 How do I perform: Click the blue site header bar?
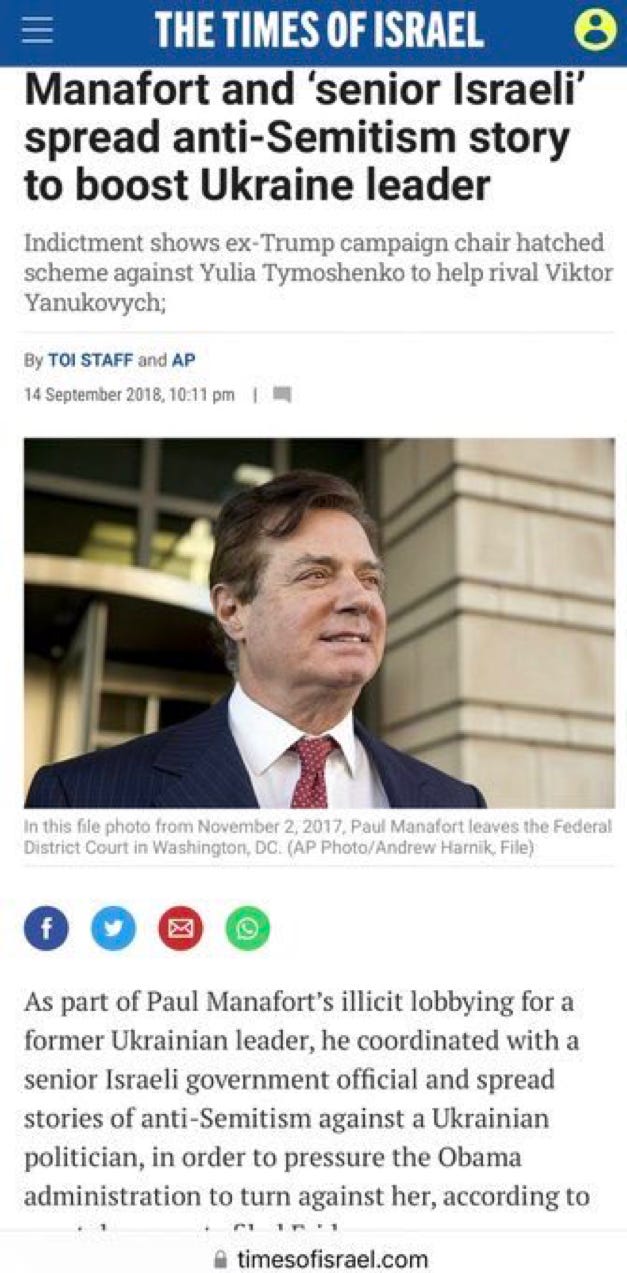point(313,32)
